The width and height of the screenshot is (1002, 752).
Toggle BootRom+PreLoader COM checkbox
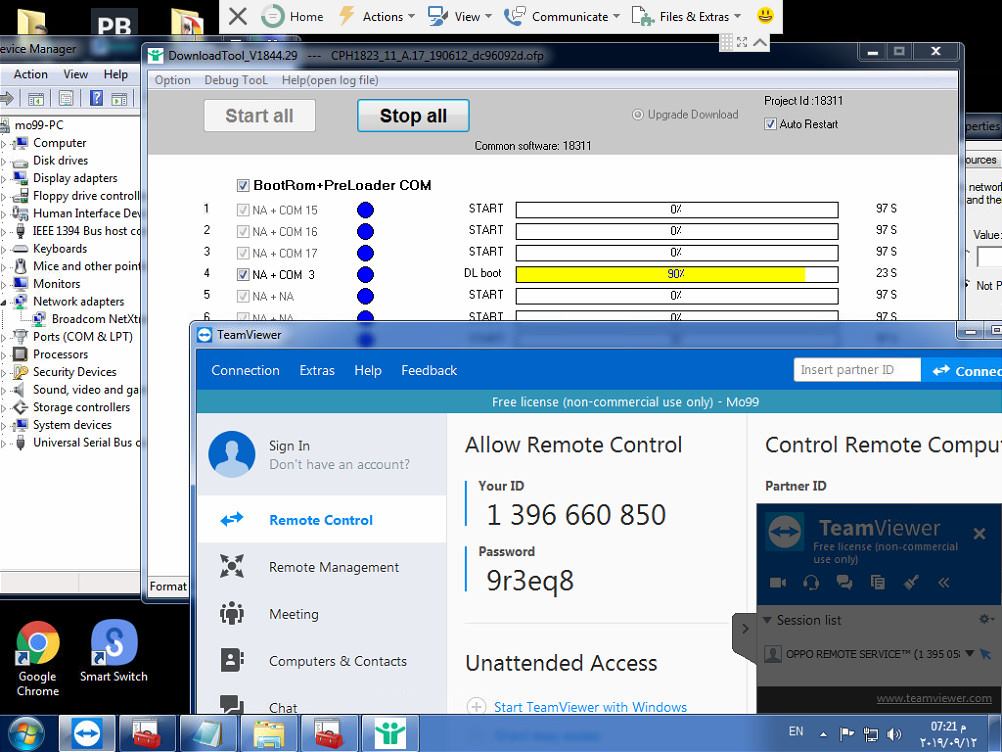[x=243, y=185]
